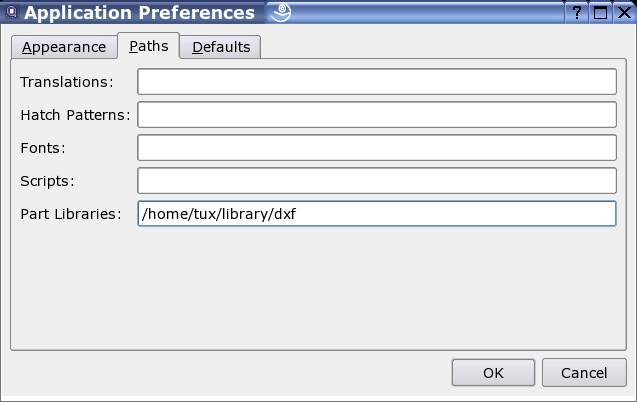Click the window menu icon in title bar
Screen dimensions: 637x402
click(x=11, y=13)
